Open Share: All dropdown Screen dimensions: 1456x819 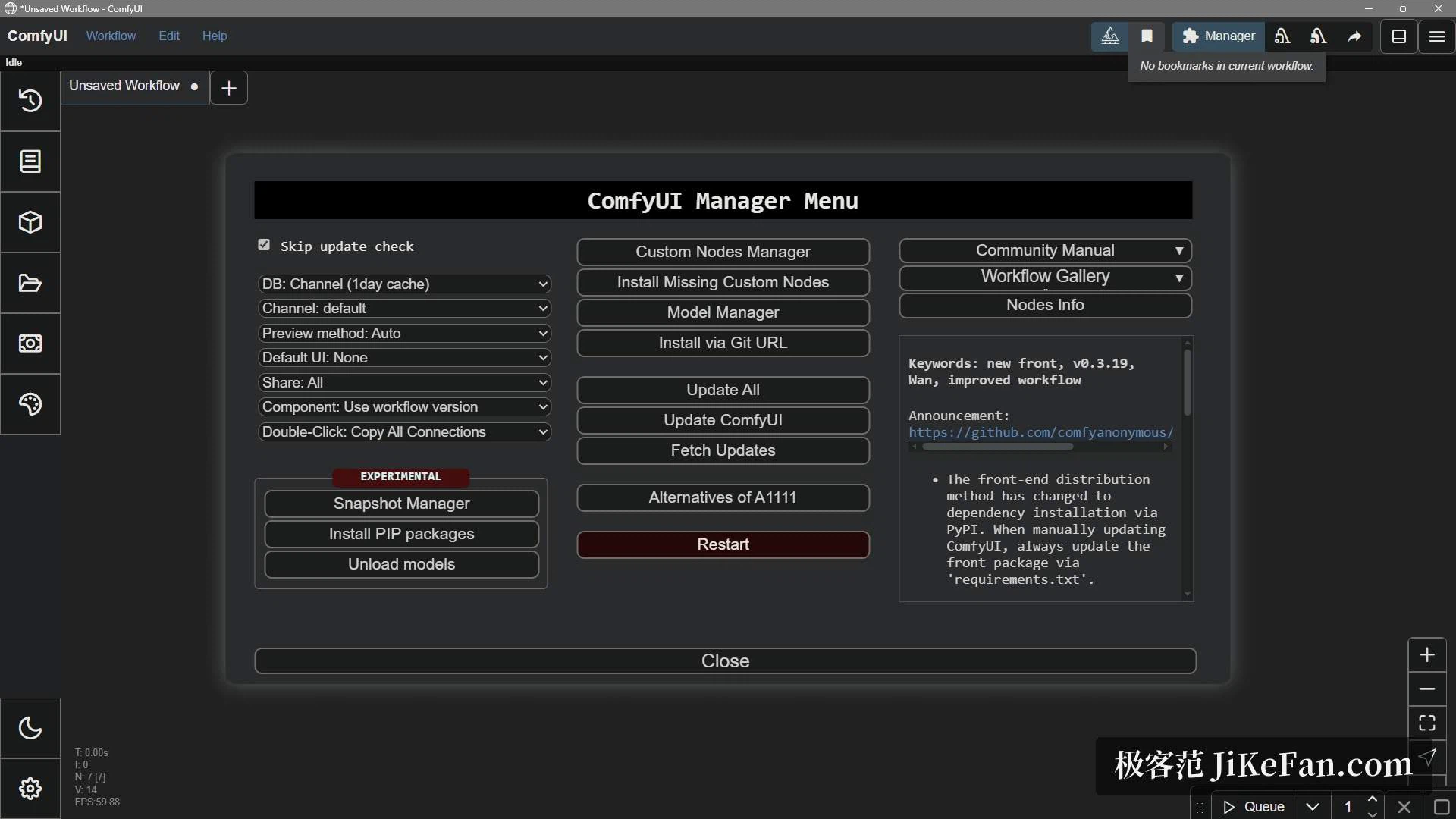pos(404,383)
